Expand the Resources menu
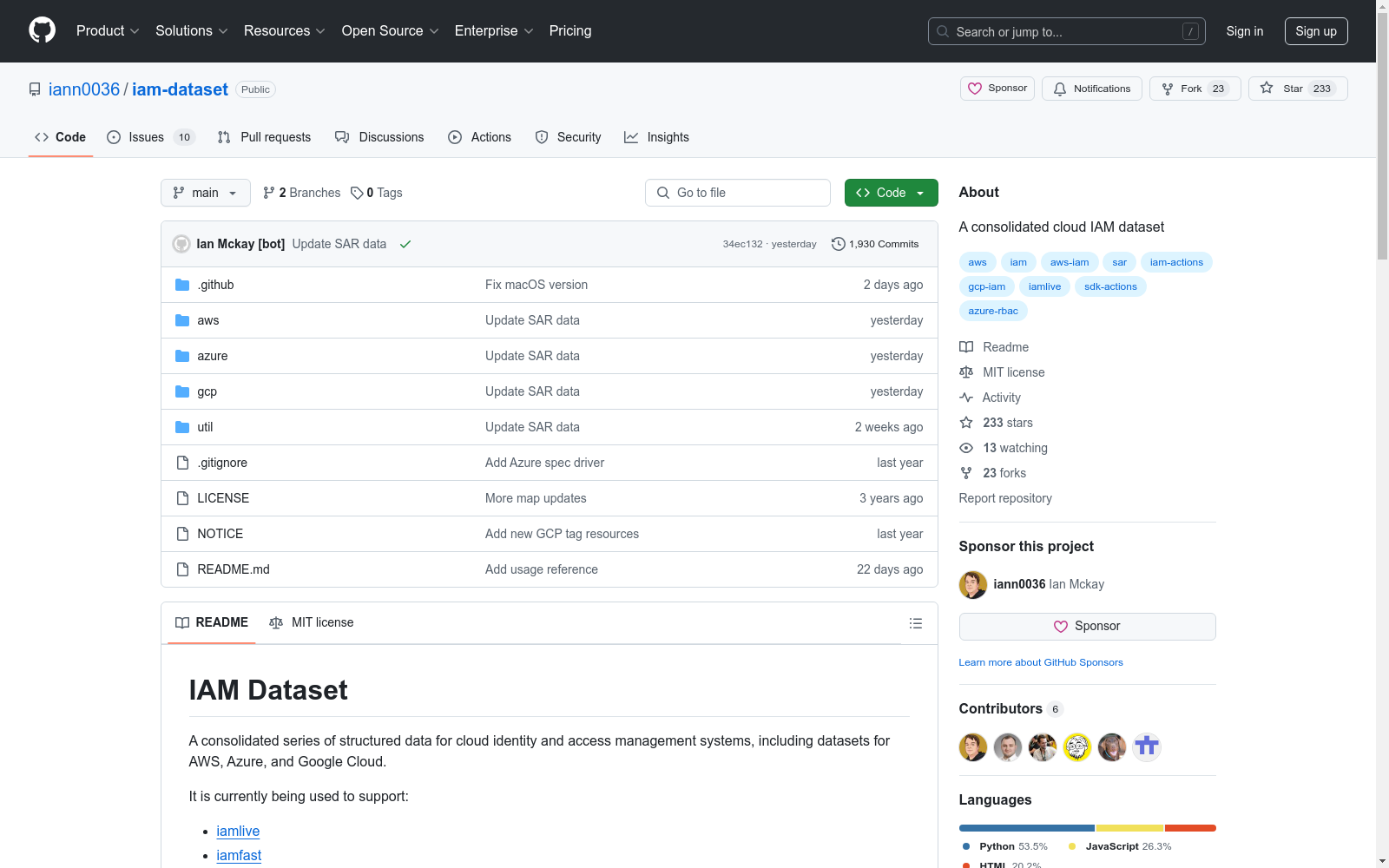The height and width of the screenshot is (868, 1389). [285, 30]
